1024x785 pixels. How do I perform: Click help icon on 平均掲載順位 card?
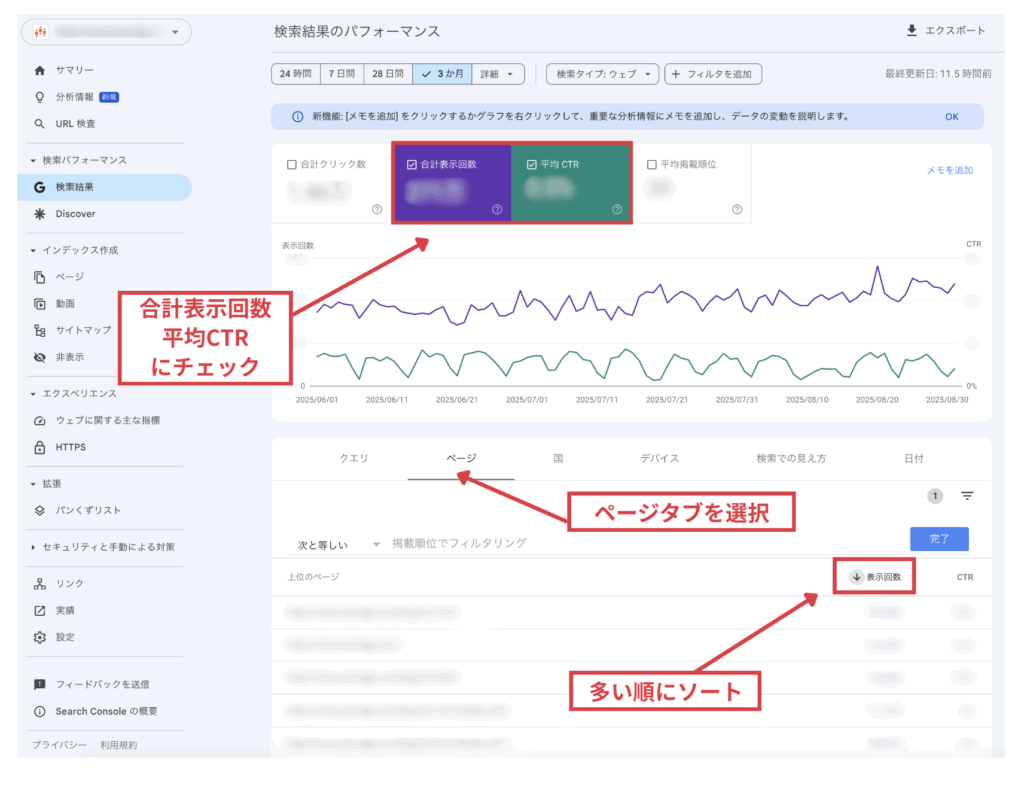click(737, 210)
